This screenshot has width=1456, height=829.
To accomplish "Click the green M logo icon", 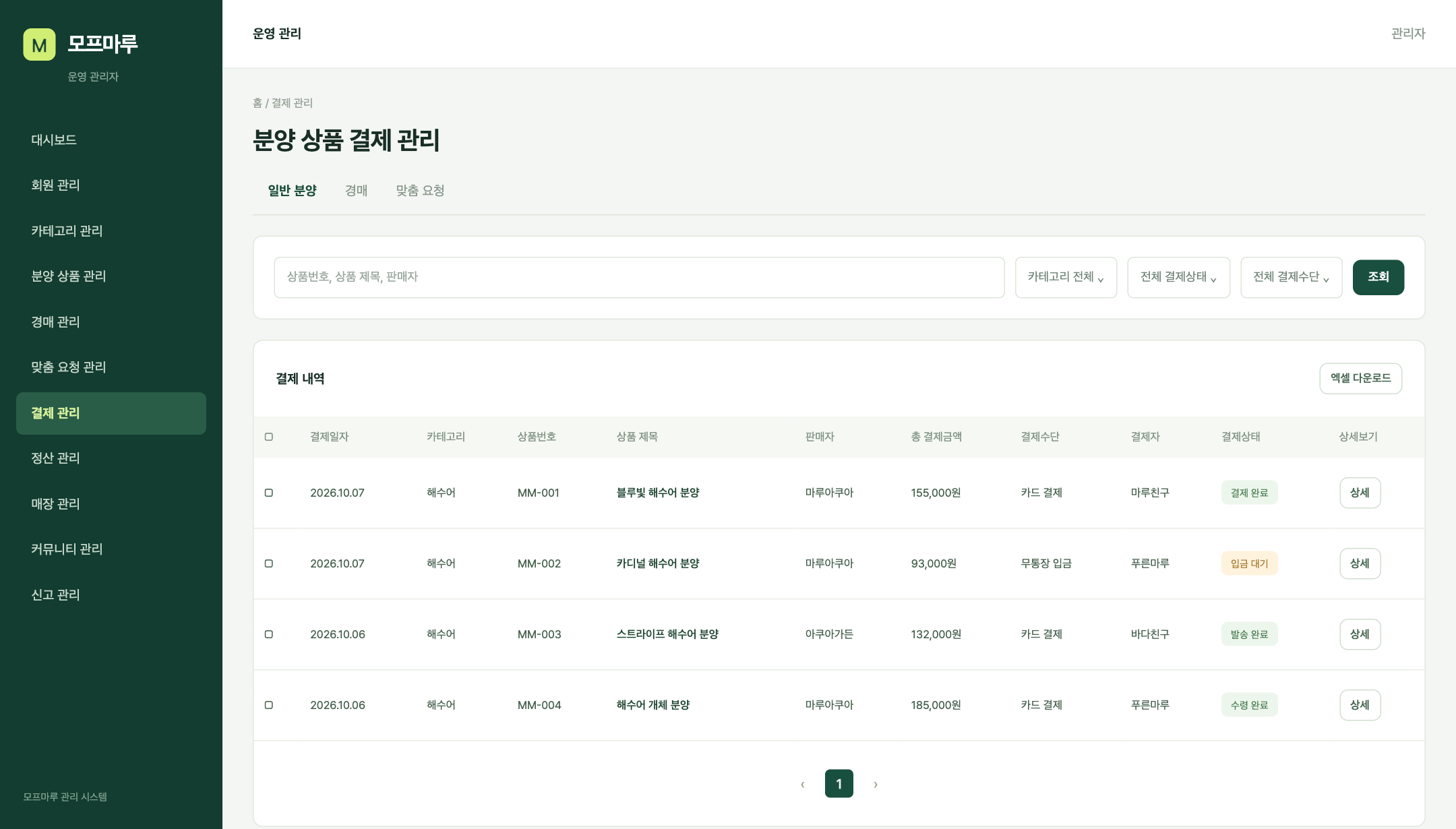I will point(39,44).
